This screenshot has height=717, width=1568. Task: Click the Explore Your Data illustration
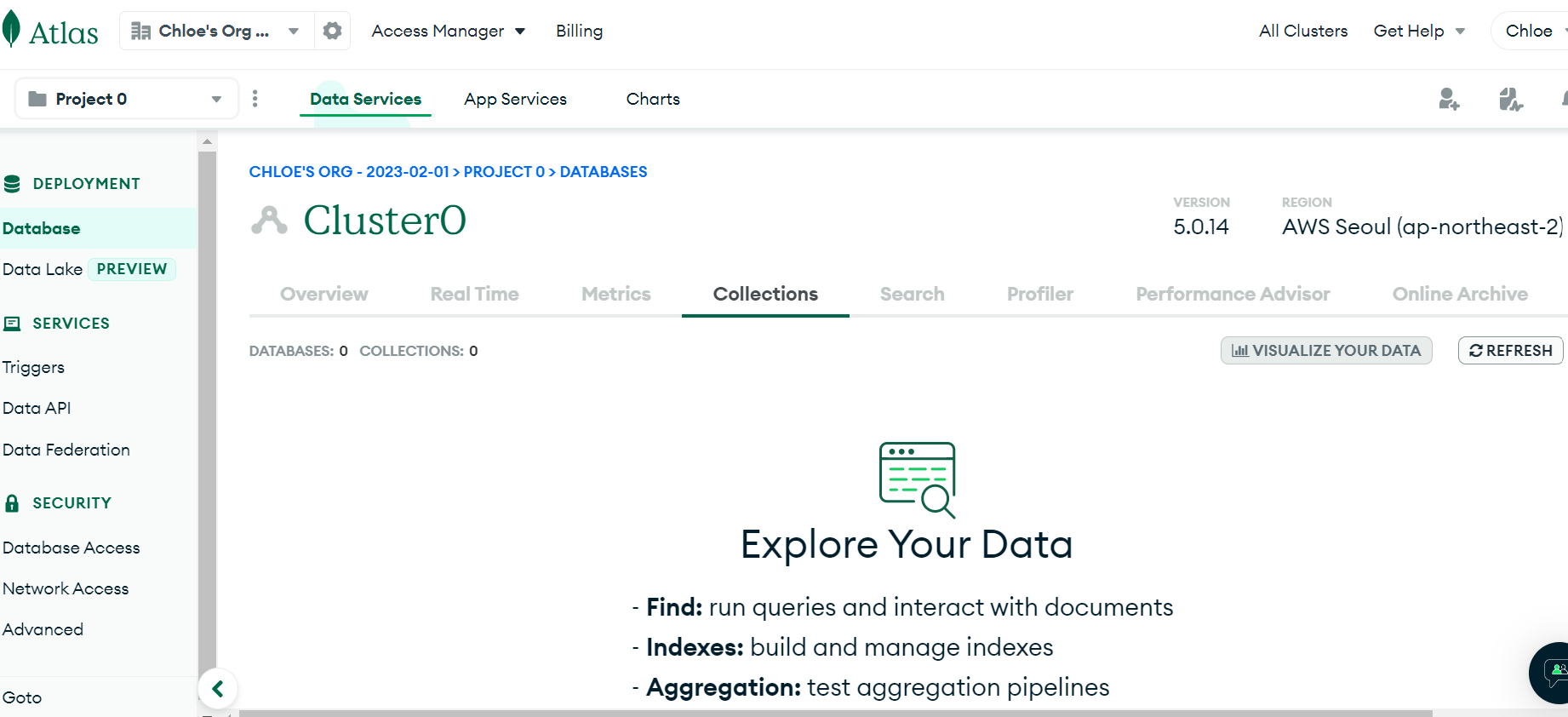point(917,479)
